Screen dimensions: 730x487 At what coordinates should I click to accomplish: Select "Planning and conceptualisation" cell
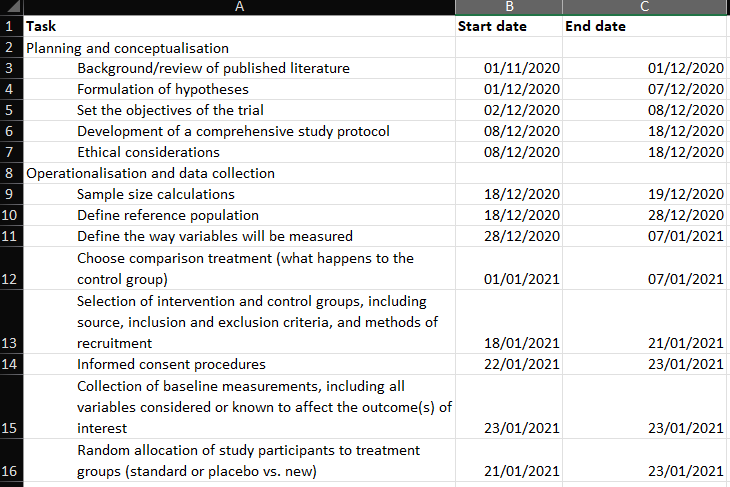click(128, 48)
